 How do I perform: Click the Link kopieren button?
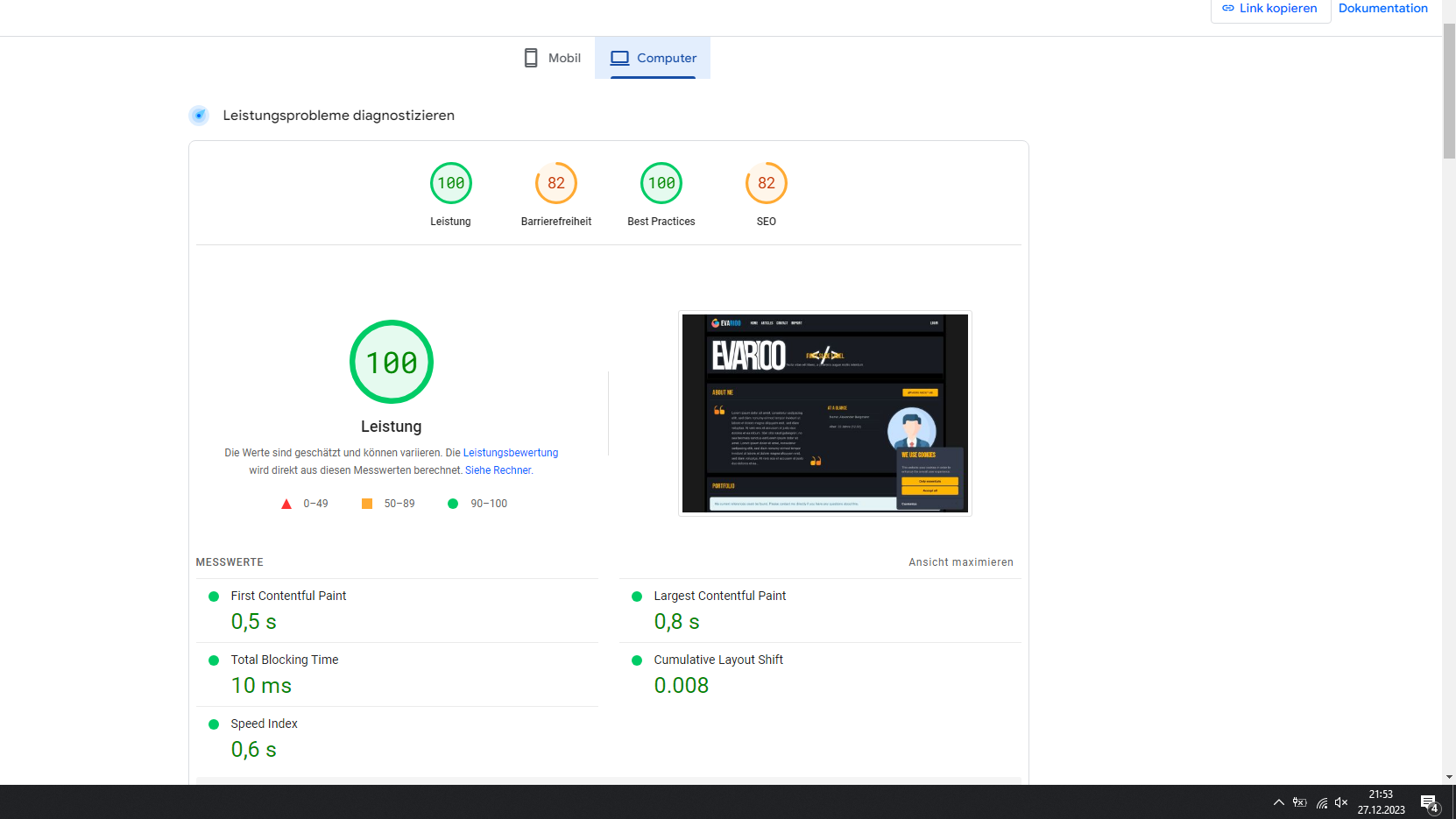(1270, 9)
